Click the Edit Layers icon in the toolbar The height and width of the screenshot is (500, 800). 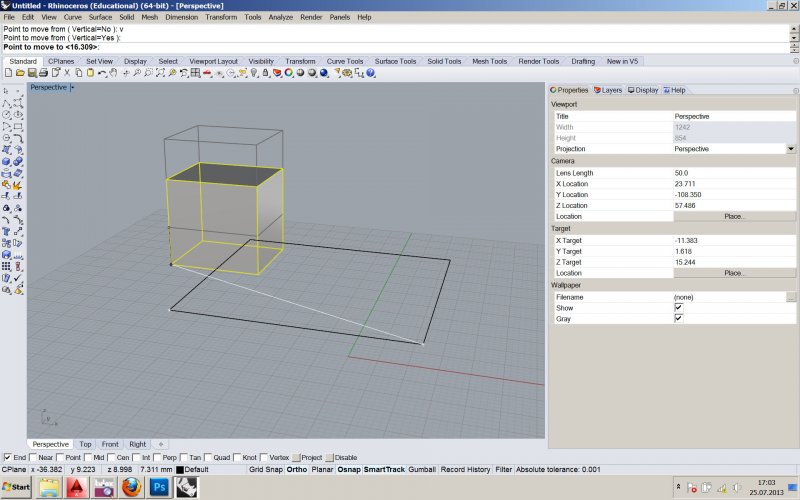[277, 73]
